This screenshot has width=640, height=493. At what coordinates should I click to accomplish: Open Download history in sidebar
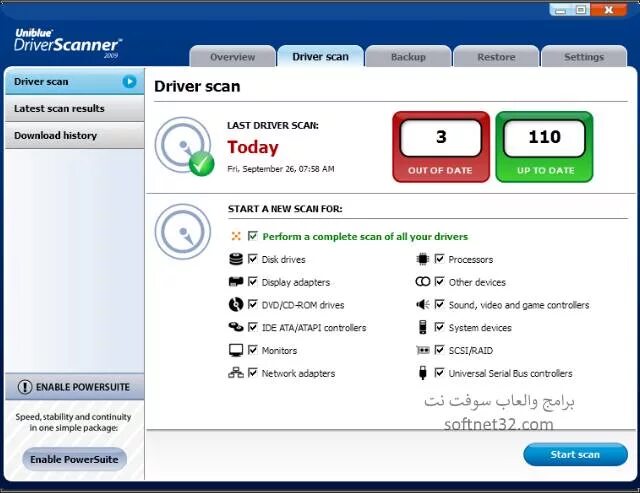(74, 135)
